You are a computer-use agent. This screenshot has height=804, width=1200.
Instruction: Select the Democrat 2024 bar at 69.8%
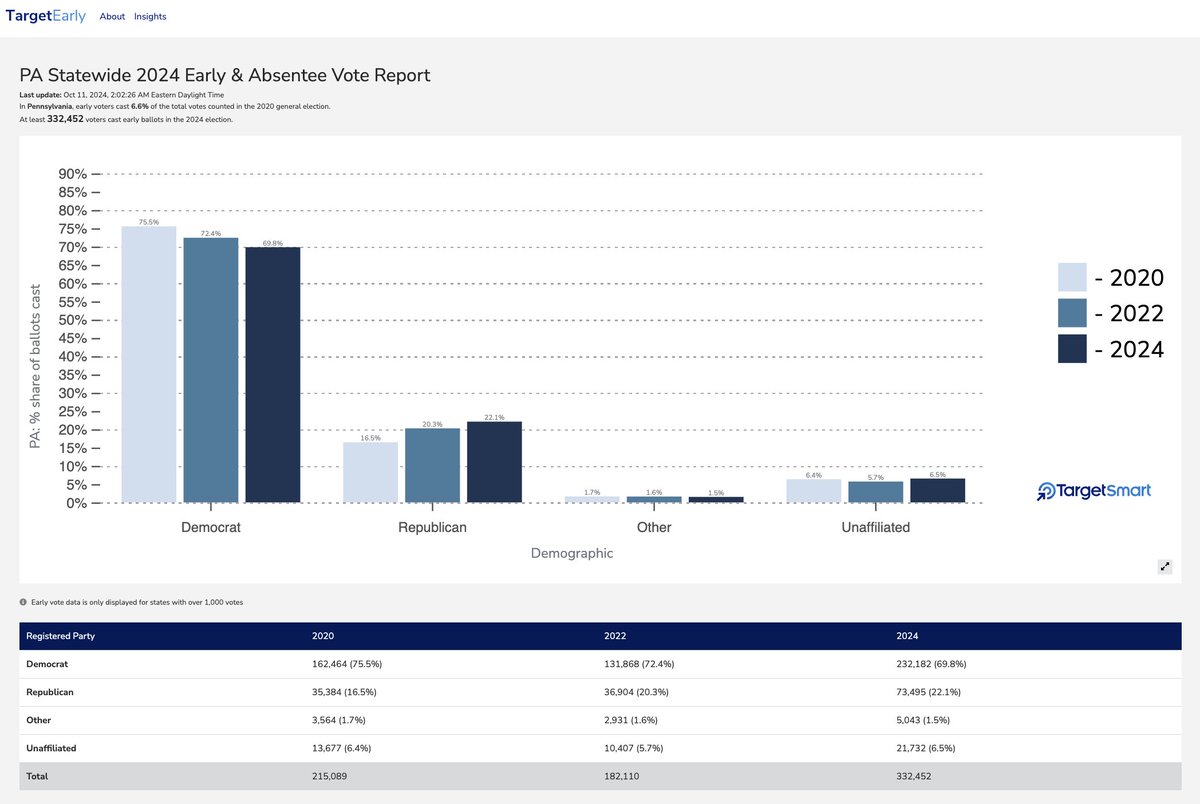pyautogui.click(x=272, y=375)
